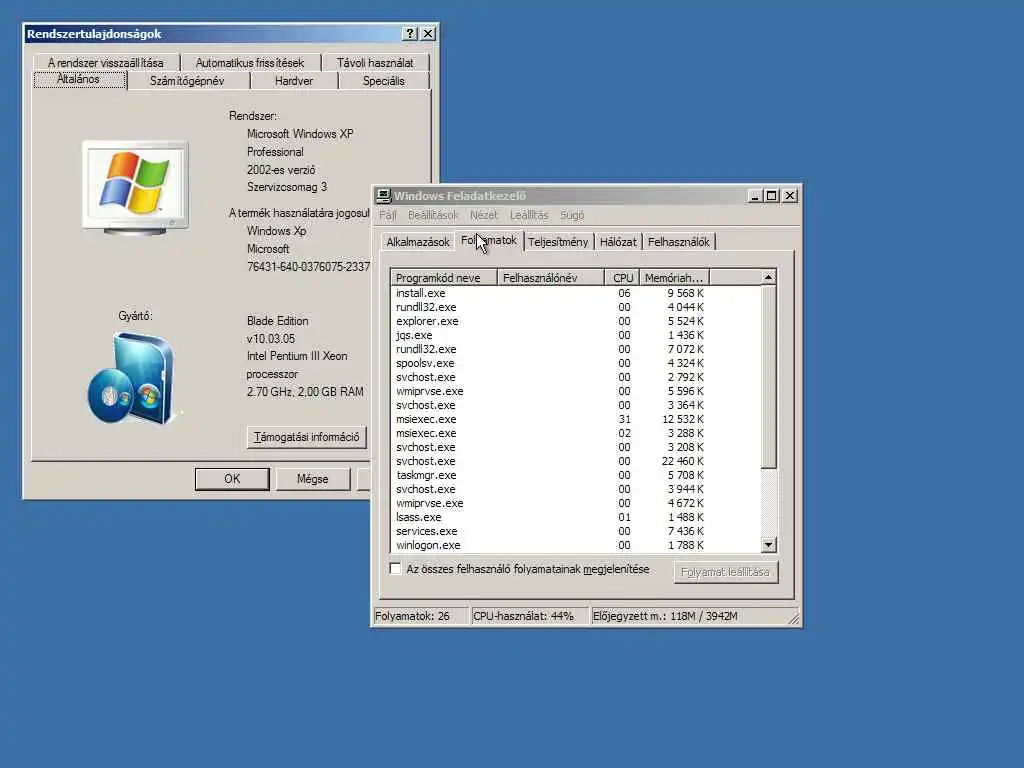Maximize the Windows Feladatkezelő window

coord(771,196)
